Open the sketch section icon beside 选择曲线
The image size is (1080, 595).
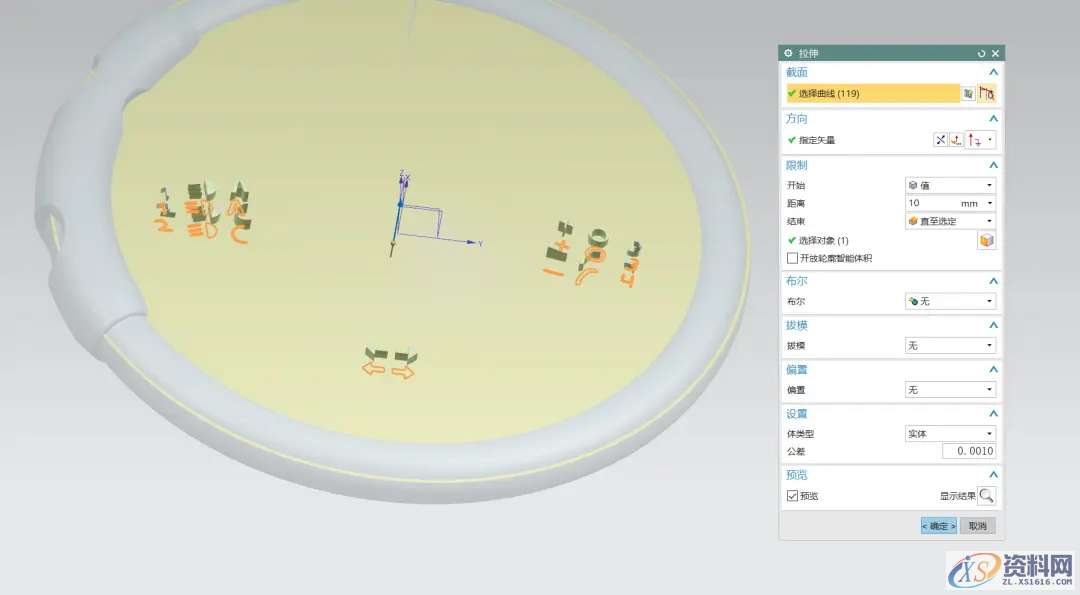(x=968, y=93)
